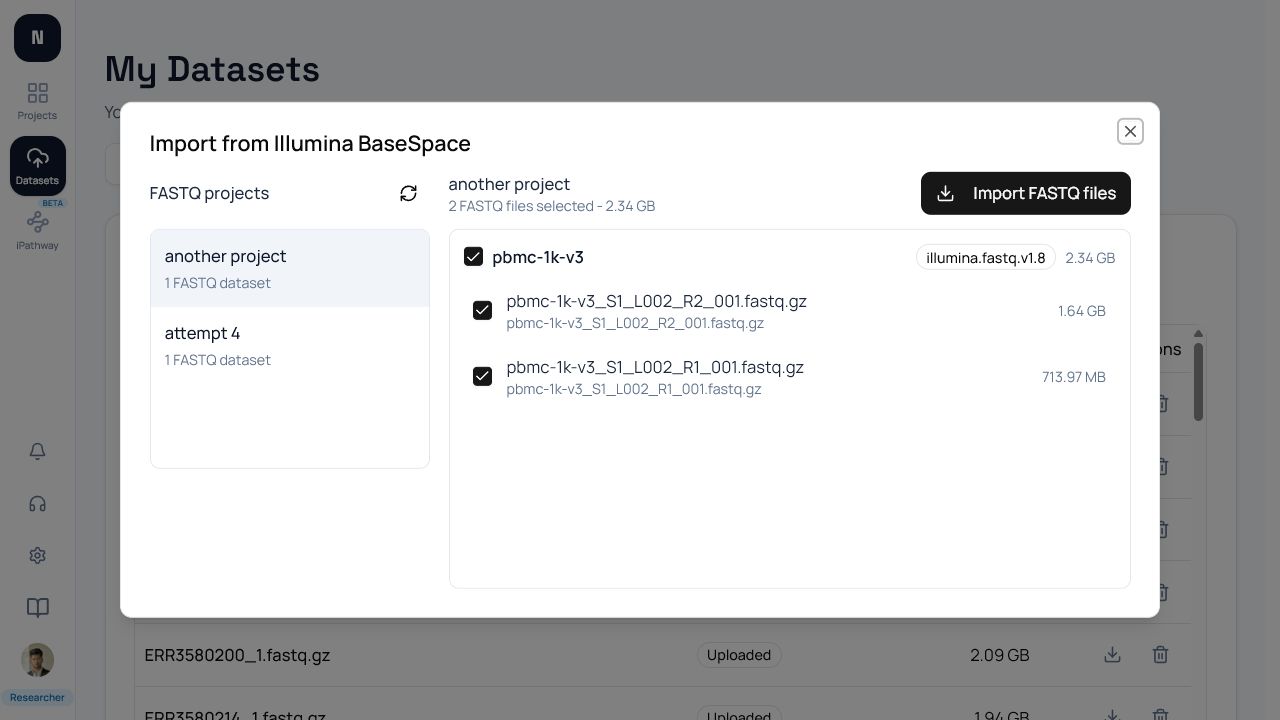Viewport: 1280px width, 720px height.
Task: Click the pbmc-1k-v3 dataset name
Action: pyautogui.click(x=538, y=257)
